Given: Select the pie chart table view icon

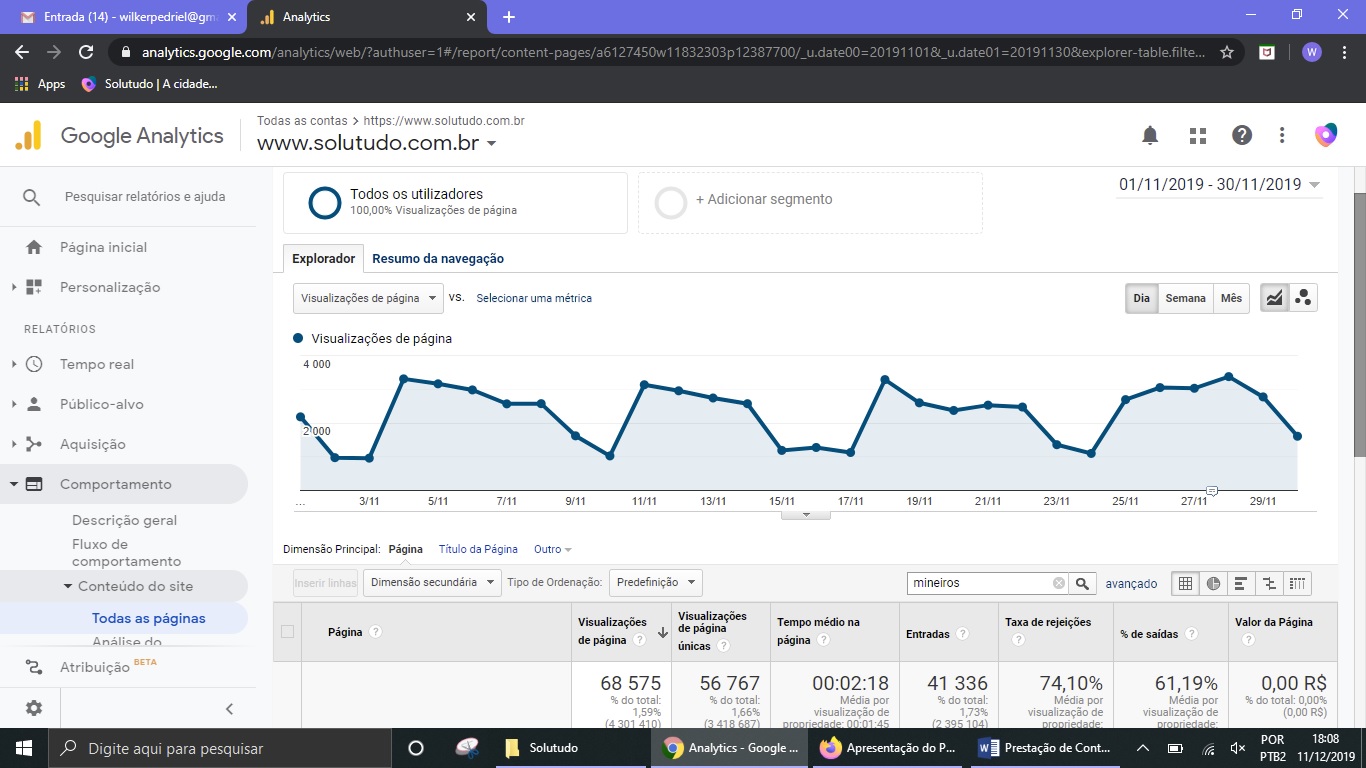Looking at the screenshot, I should coord(1213,583).
